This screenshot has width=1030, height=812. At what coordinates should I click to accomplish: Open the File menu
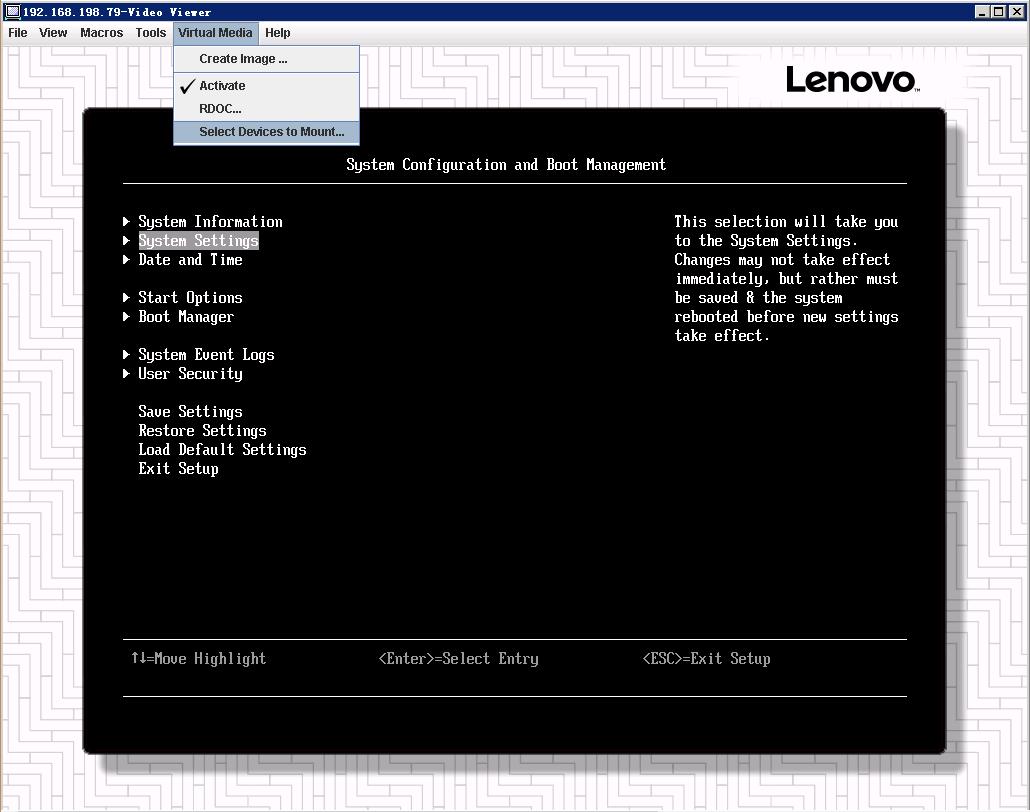click(18, 33)
